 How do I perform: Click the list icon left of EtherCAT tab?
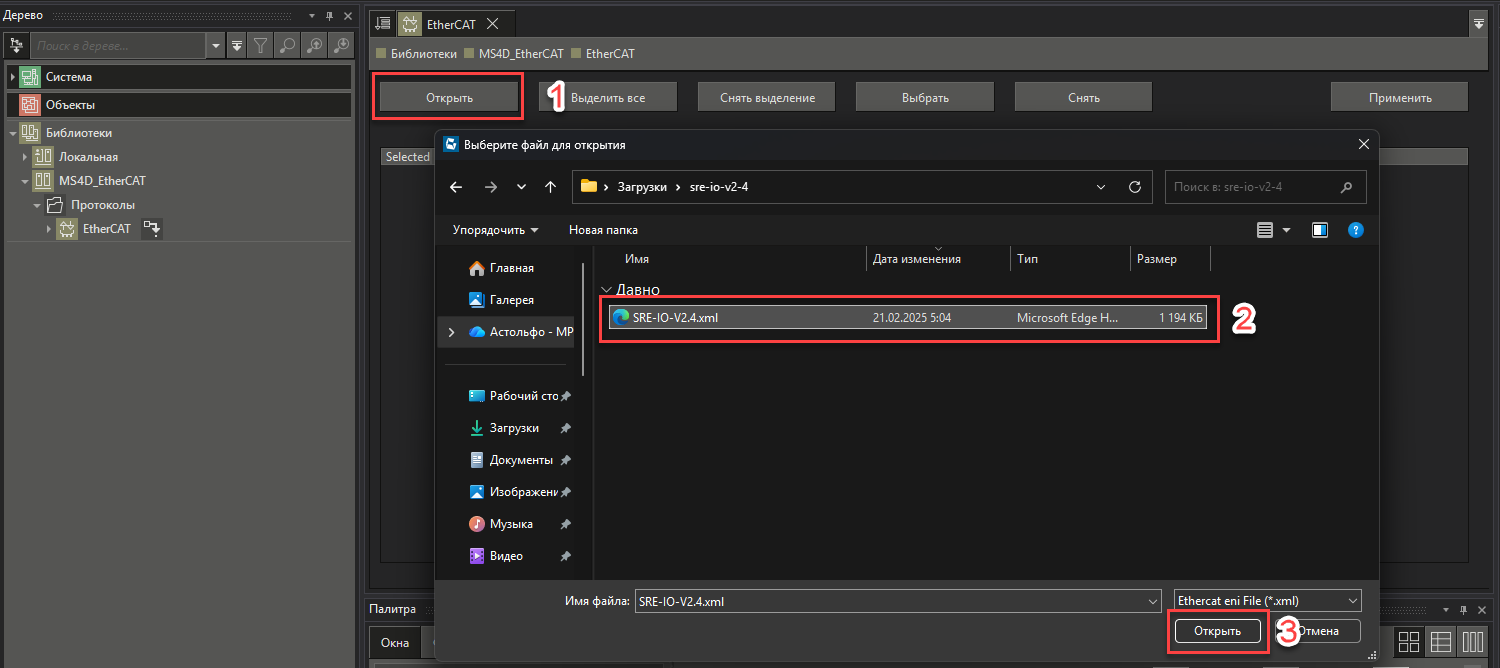point(383,24)
